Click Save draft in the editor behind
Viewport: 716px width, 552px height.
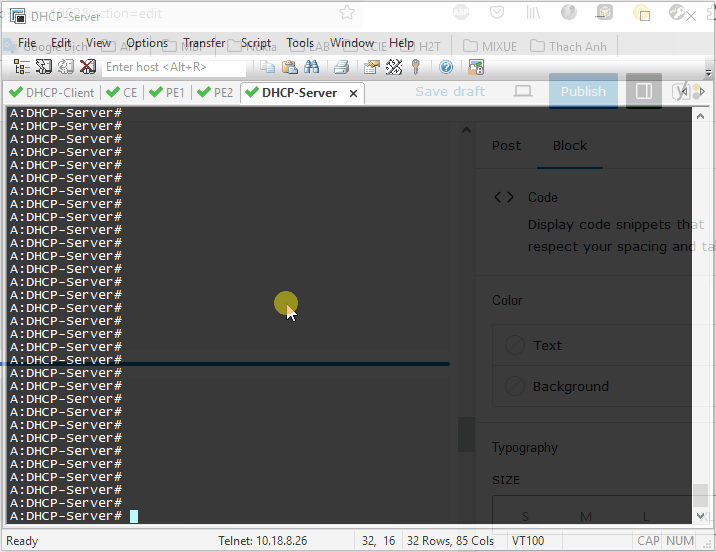click(450, 91)
